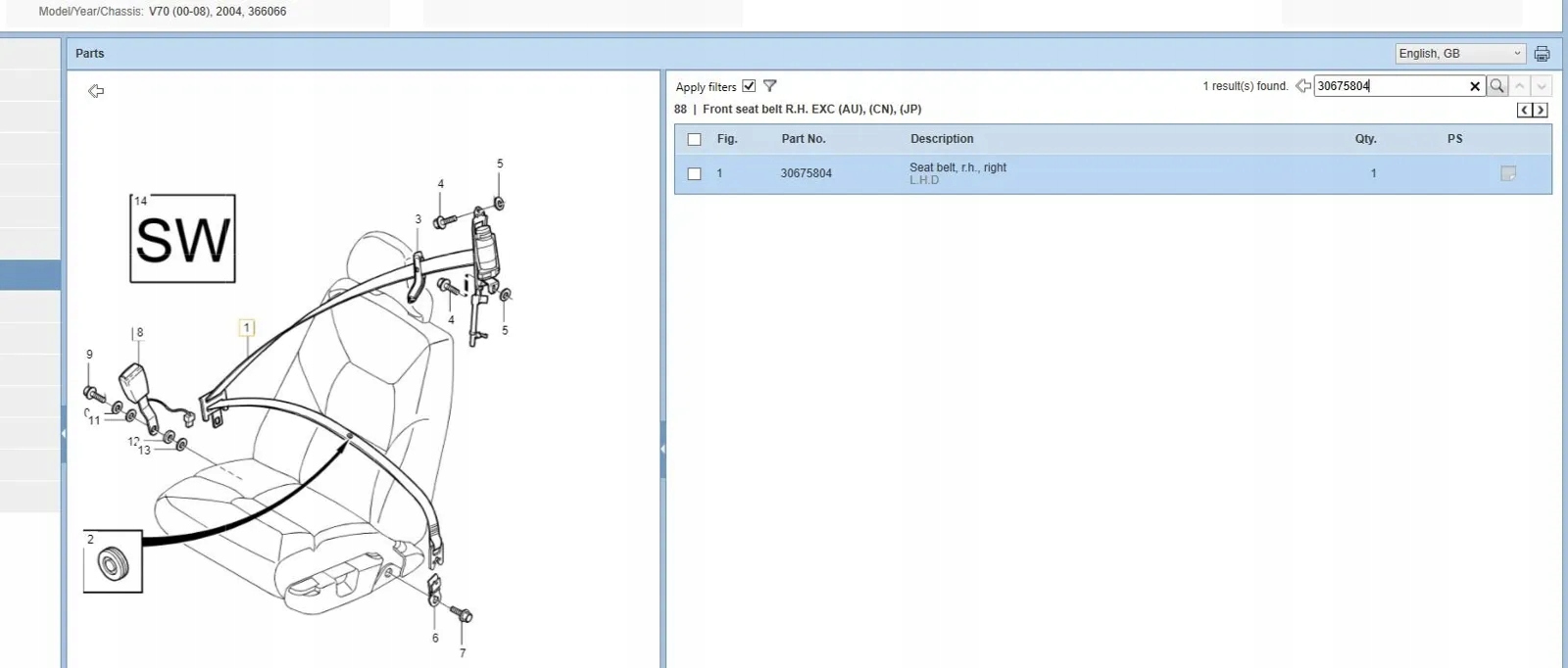Tick the checkbox for part 30675804
Image resolution: width=1568 pixels, height=668 pixels.
click(x=694, y=173)
